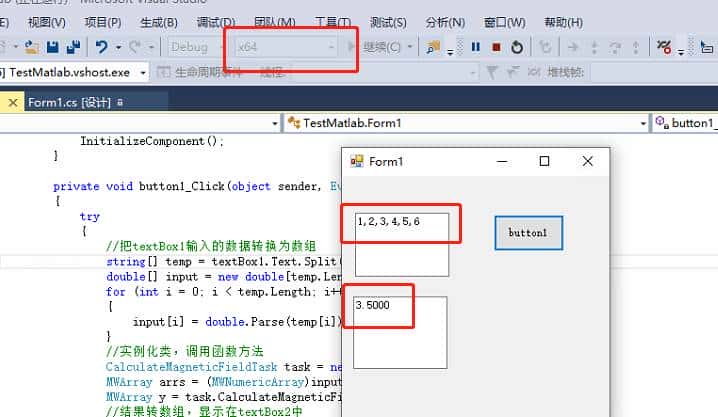This screenshot has width=718, height=417.
Task: Expand the undo history dropdown arrow
Action: (x=118, y=47)
